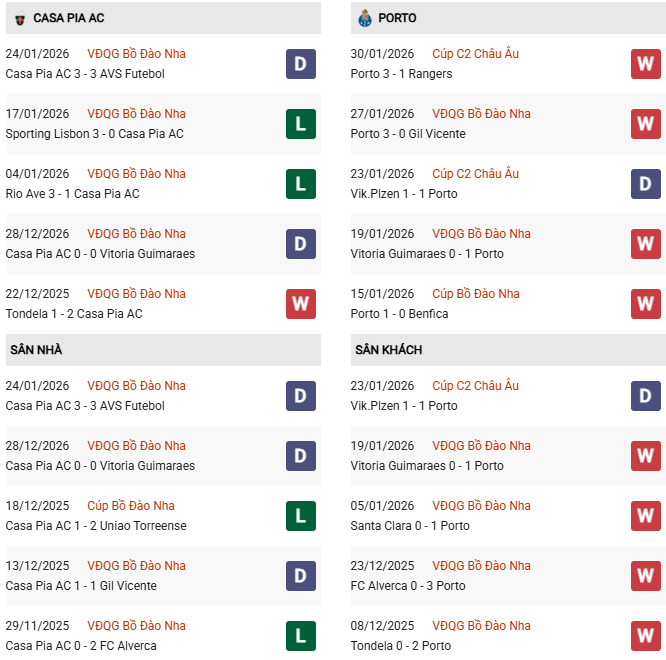Image resolution: width=666 pixels, height=660 pixels.
Task: Open VĐQG Bồ Đào Nha link for Sporting Lisbon match
Action: point(136,114)
